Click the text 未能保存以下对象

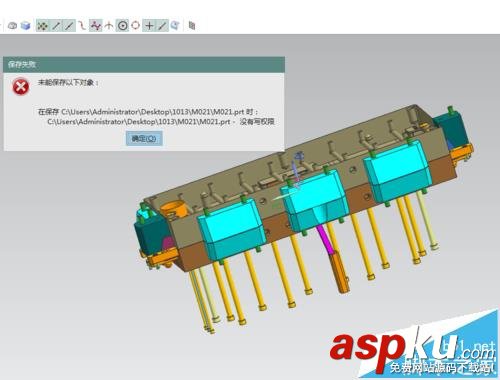(x=68, y=82)
